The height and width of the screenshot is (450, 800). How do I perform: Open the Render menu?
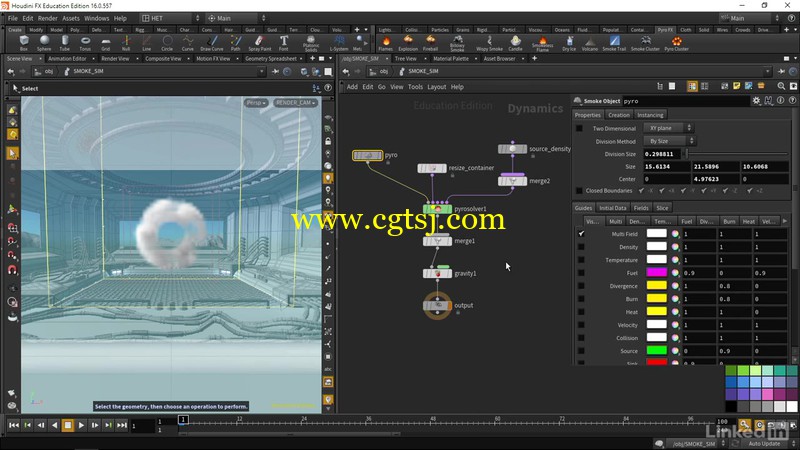click(x=47, y=18)
